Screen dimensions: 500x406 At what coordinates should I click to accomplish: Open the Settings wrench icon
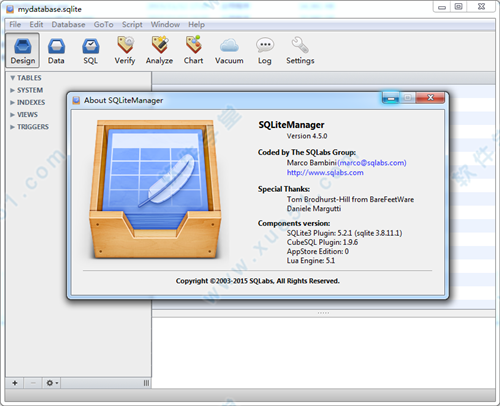(x=300, y=50)
